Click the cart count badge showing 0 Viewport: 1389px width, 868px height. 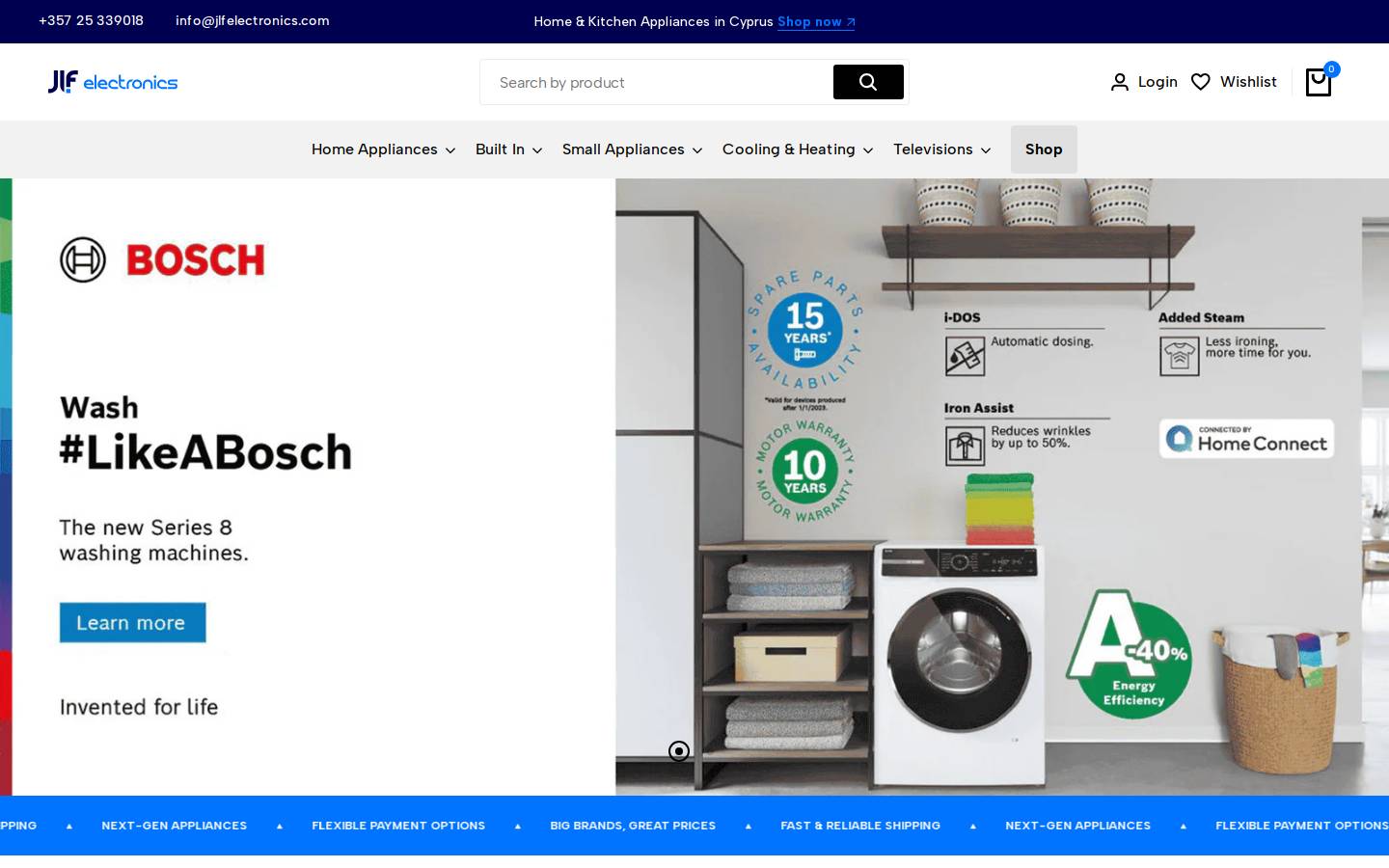(1331, 69)
